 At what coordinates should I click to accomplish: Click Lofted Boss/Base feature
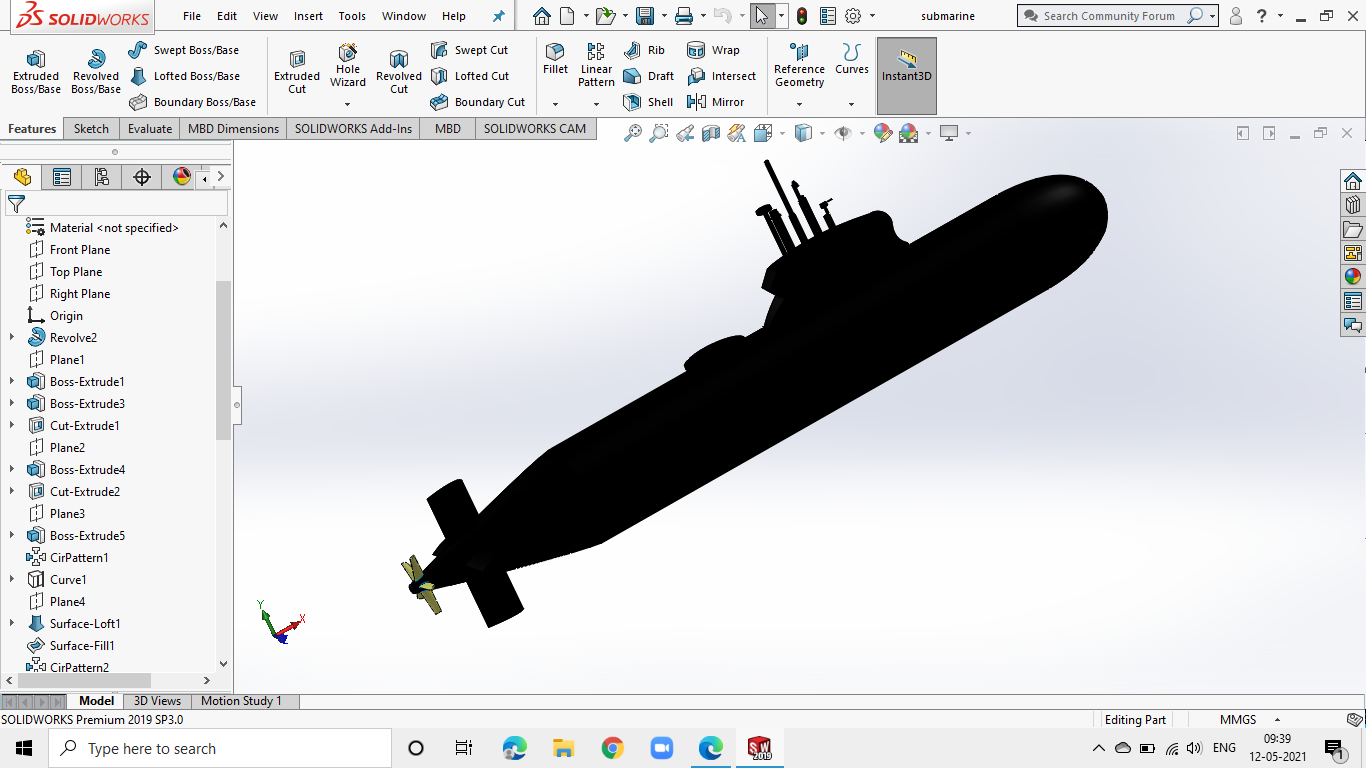184,76
